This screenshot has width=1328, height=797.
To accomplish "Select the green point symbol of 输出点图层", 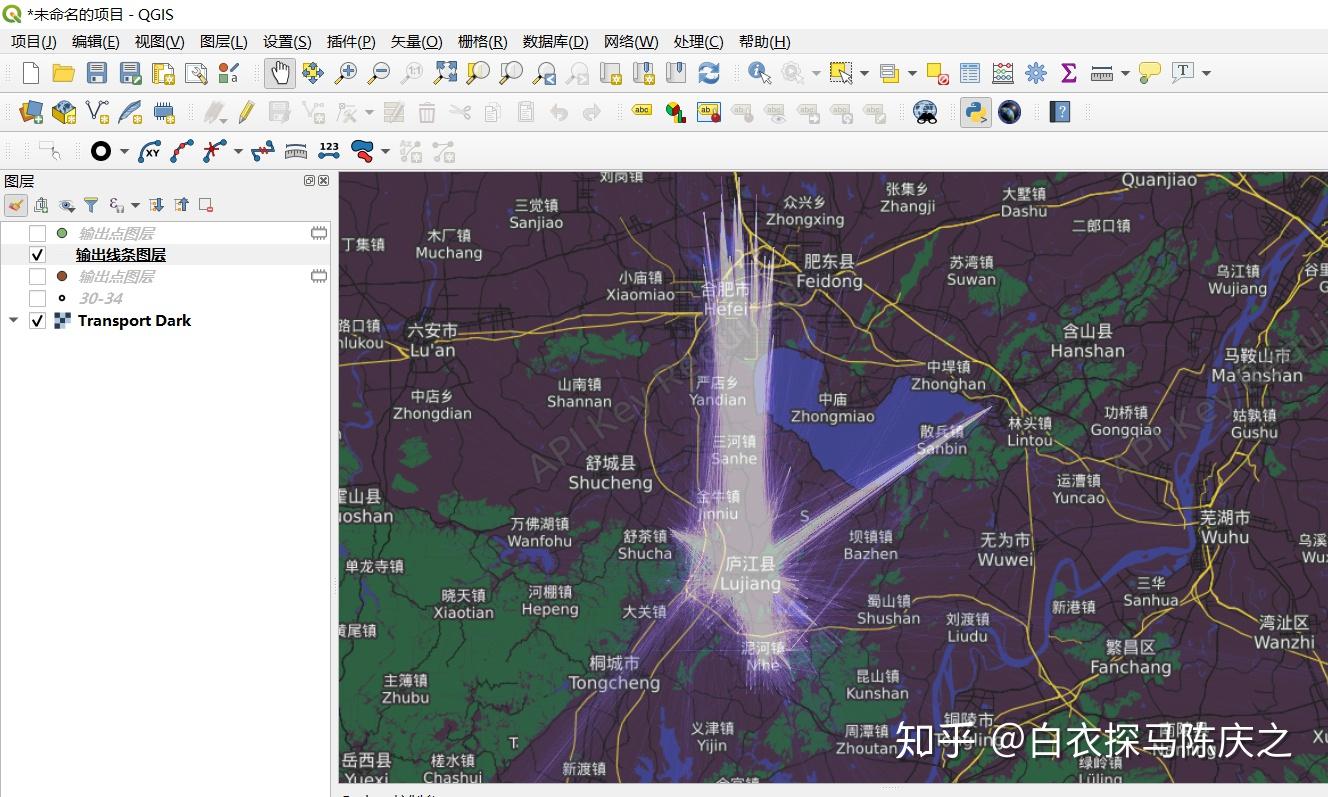I will click(62, 232).
